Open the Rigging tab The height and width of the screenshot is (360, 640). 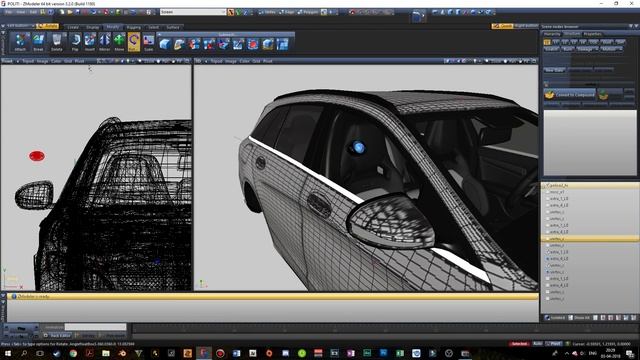pyautogui.click(x=133, y=27)
